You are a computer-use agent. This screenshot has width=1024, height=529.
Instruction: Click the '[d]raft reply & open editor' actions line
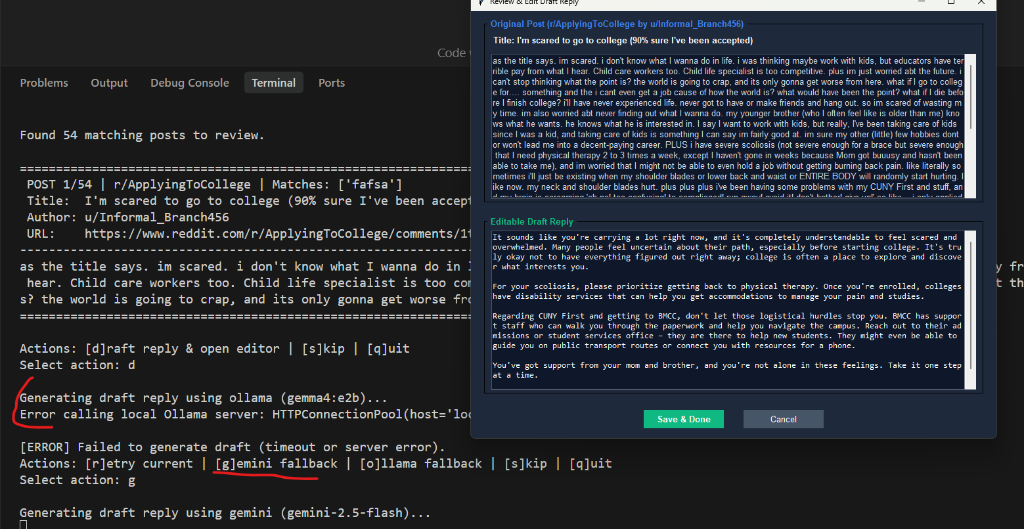pos(214,348)
